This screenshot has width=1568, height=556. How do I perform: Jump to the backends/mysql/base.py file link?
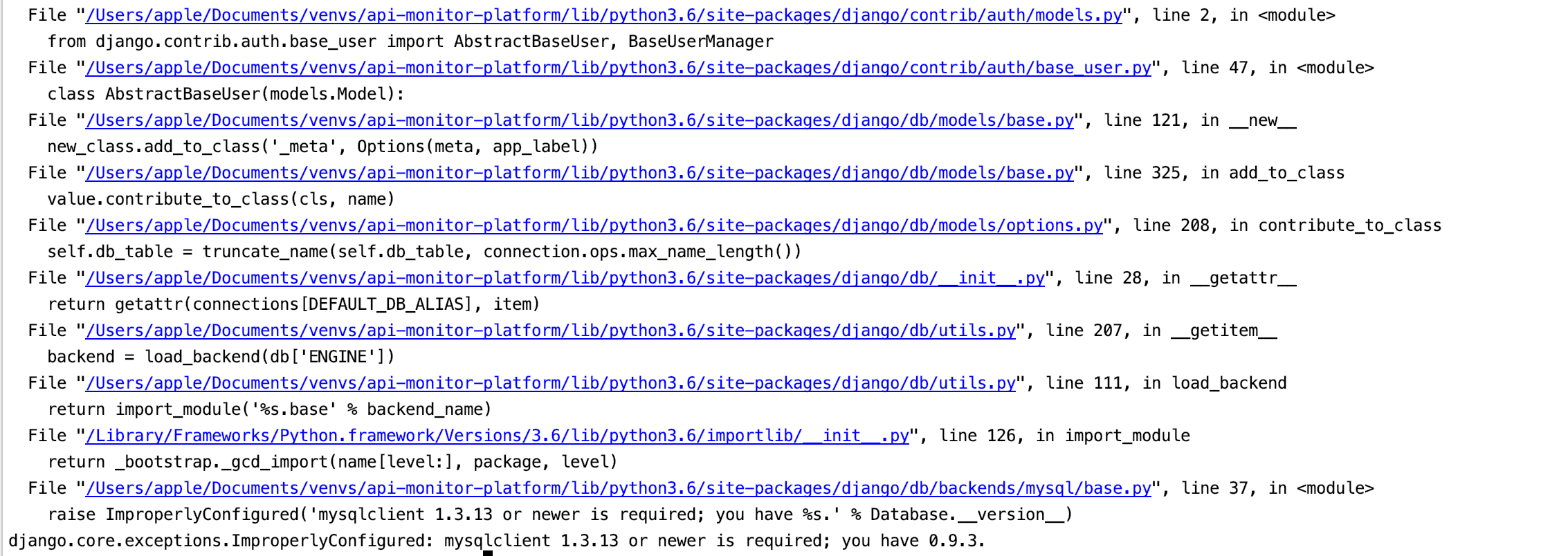pyautogui.click(x=618, y=488)
